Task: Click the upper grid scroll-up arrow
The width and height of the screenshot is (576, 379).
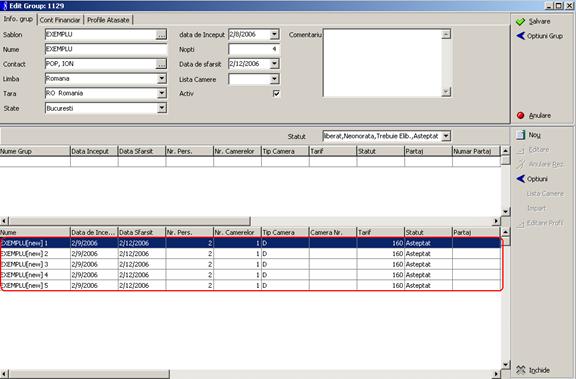Action: [505, 151]
